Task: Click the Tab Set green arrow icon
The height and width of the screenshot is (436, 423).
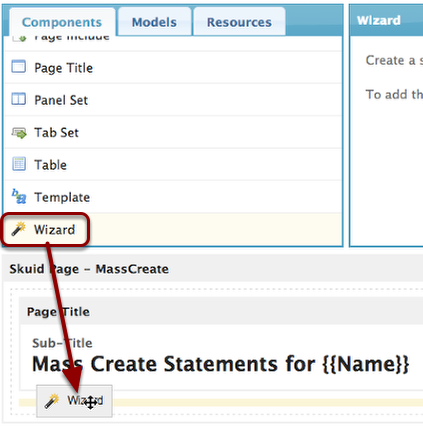Action: click(19, 133)
